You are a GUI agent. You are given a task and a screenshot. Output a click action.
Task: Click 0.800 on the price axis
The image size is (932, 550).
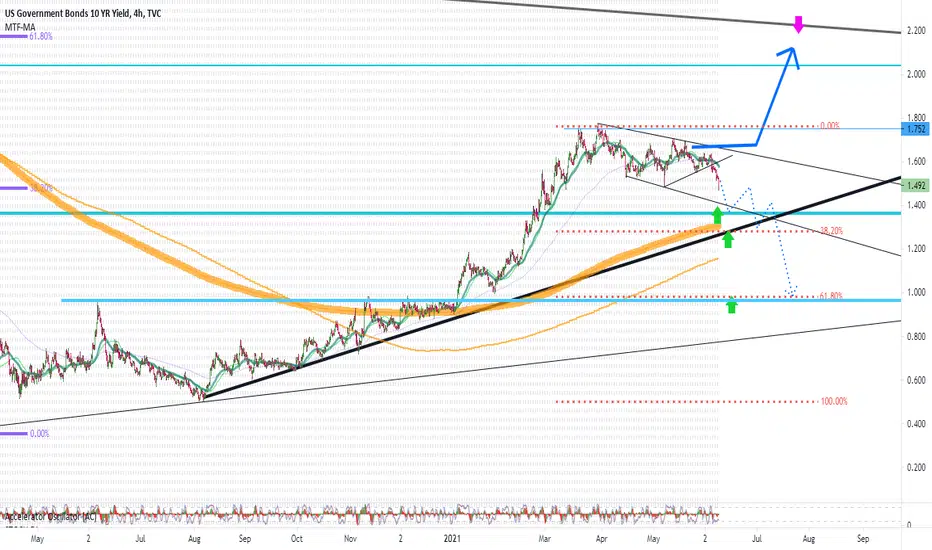pyautogui.click(x=916, y=337)
